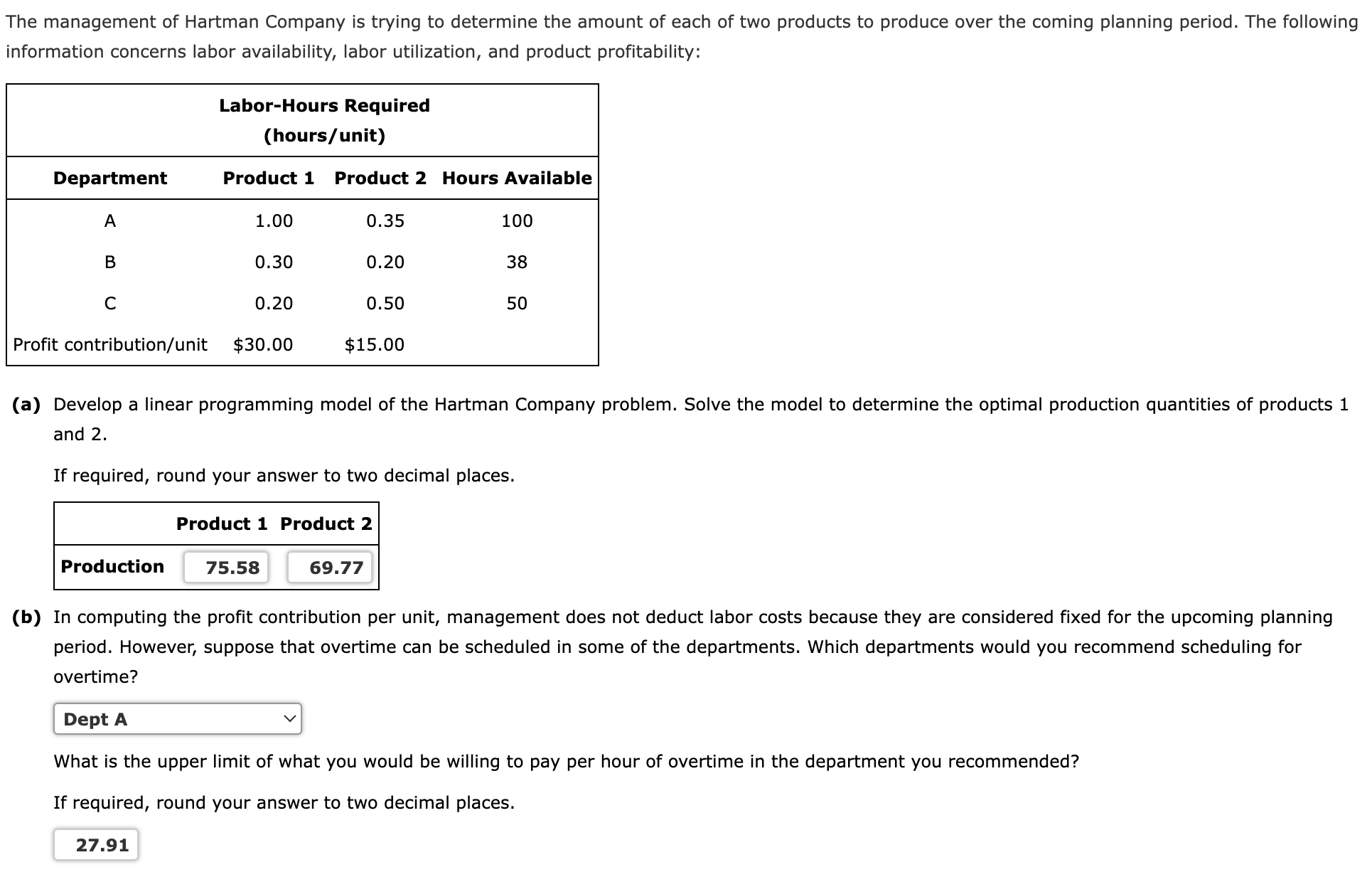
Task: Click the Profit contribution/unit row label
Action: [109, 345]
